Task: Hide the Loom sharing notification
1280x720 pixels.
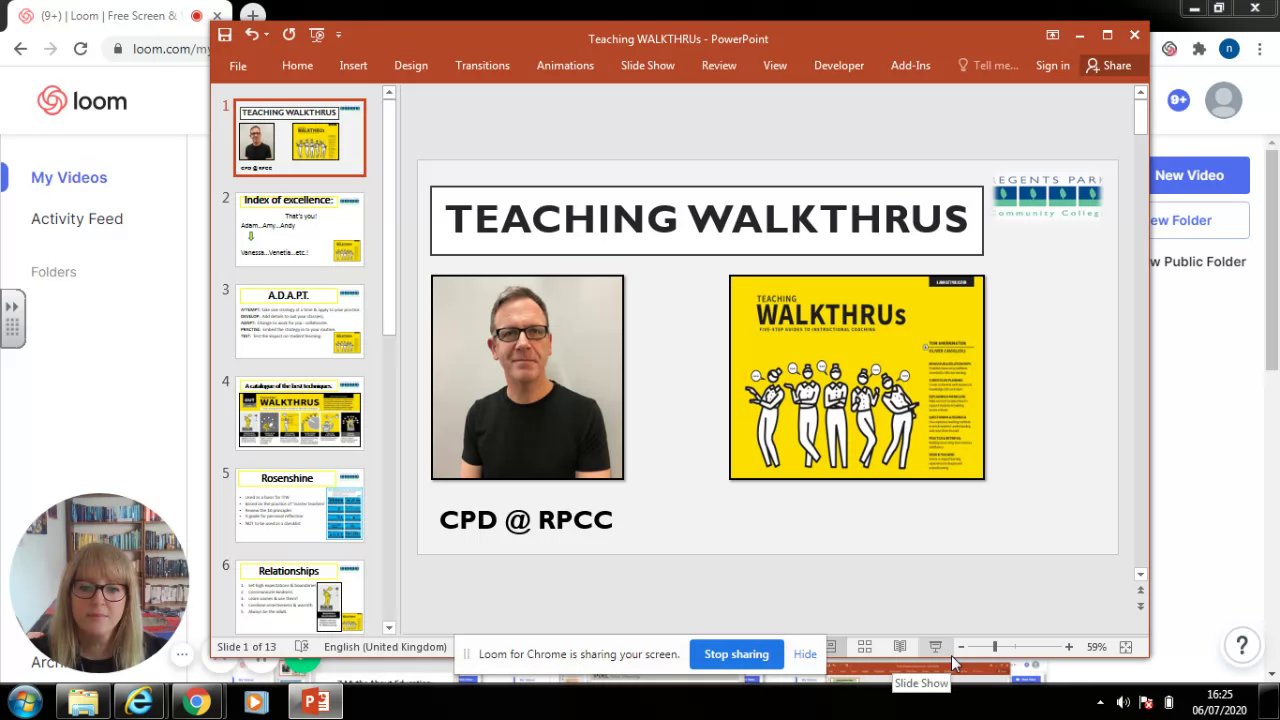Action: [805, 654]
